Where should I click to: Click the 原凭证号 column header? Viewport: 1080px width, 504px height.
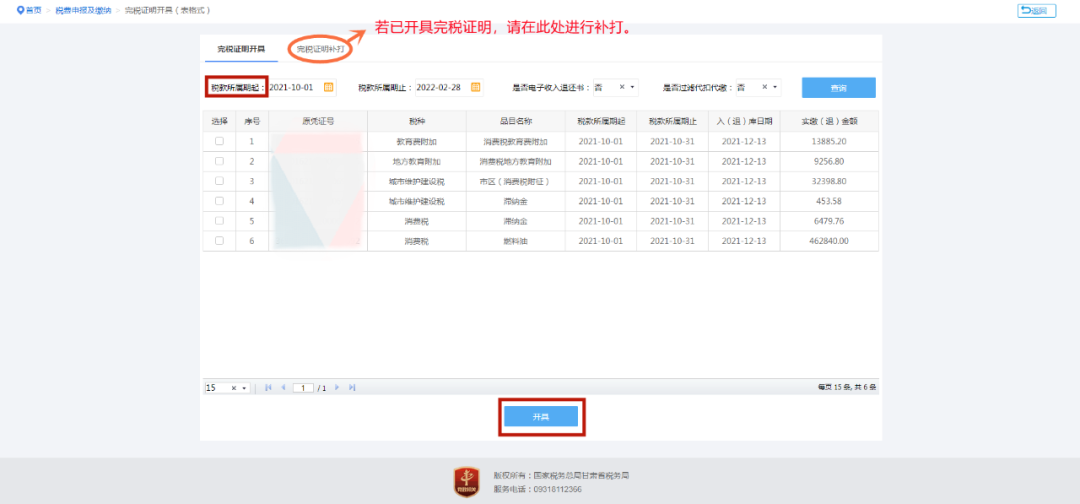pyautogui.click(x=318, y=121)
